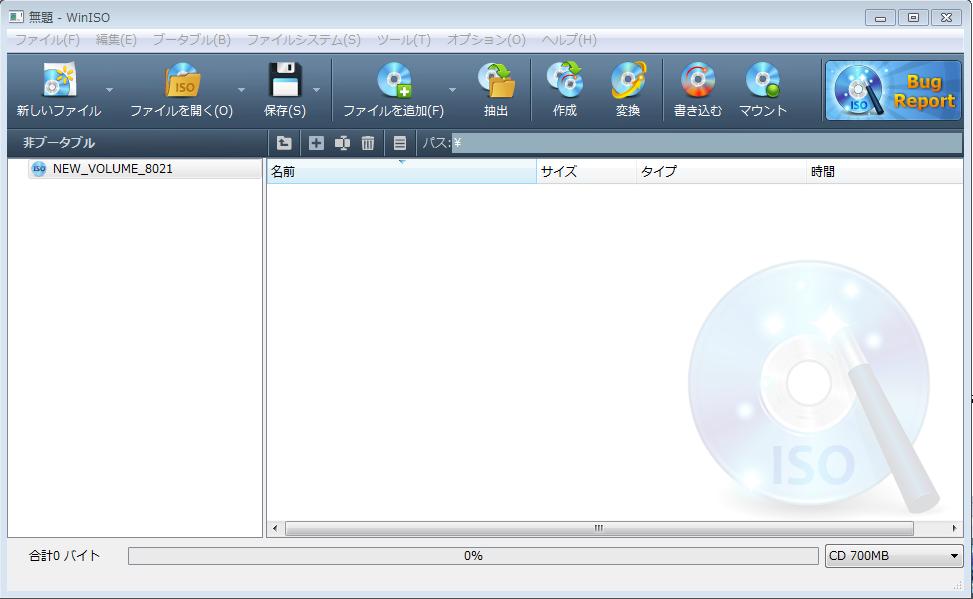The height and width of the screenshot is (599, 973).
Task: Open the CD 700MB disc size dropdown
Action: (894, 556)
